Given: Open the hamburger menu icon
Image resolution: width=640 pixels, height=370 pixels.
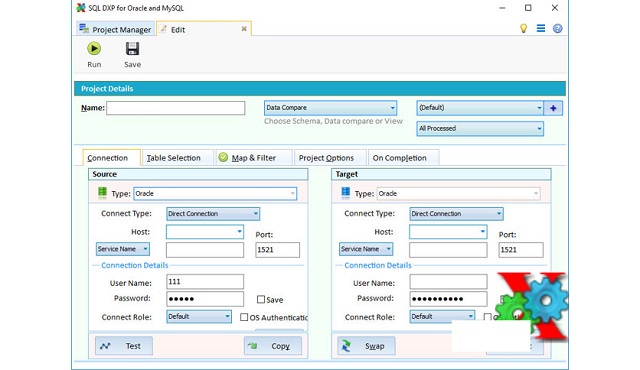Looking at the screenshot, I should coord(541,28).
